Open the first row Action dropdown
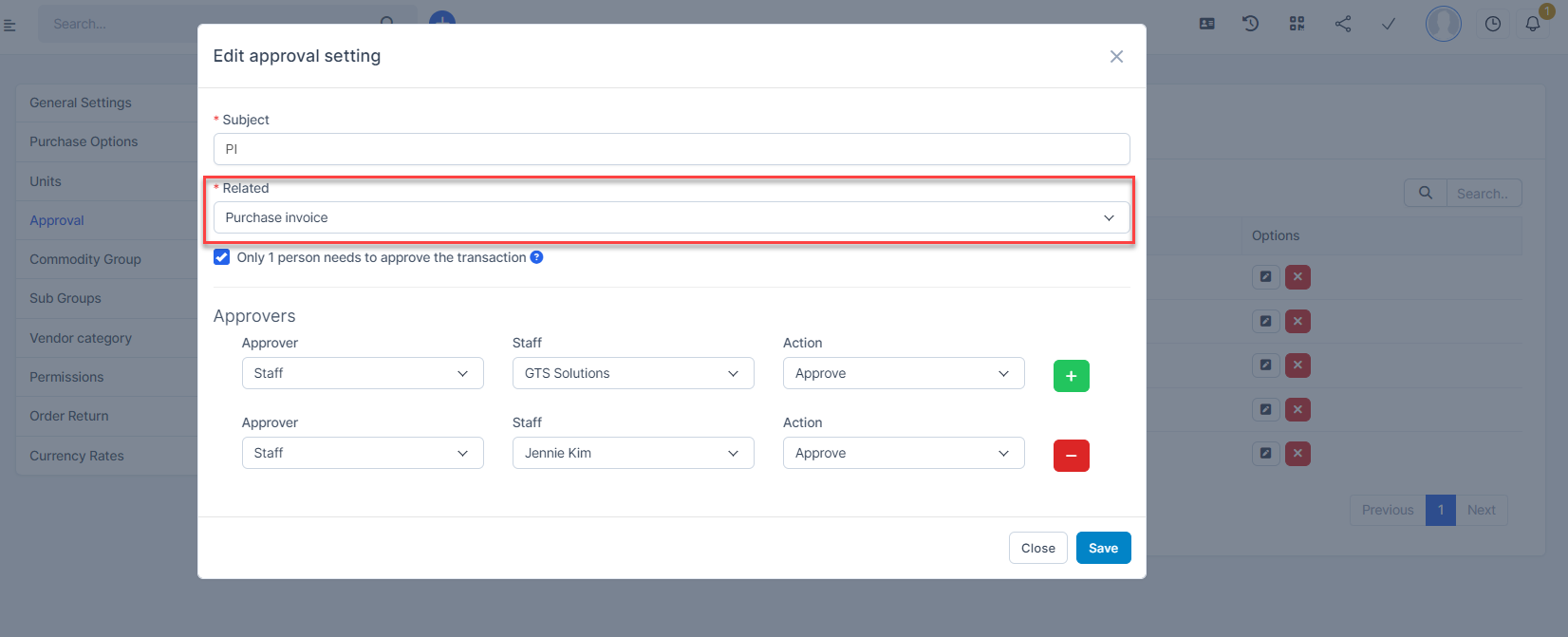This screenshot has width=1568, height=637. tap(903, 373)
